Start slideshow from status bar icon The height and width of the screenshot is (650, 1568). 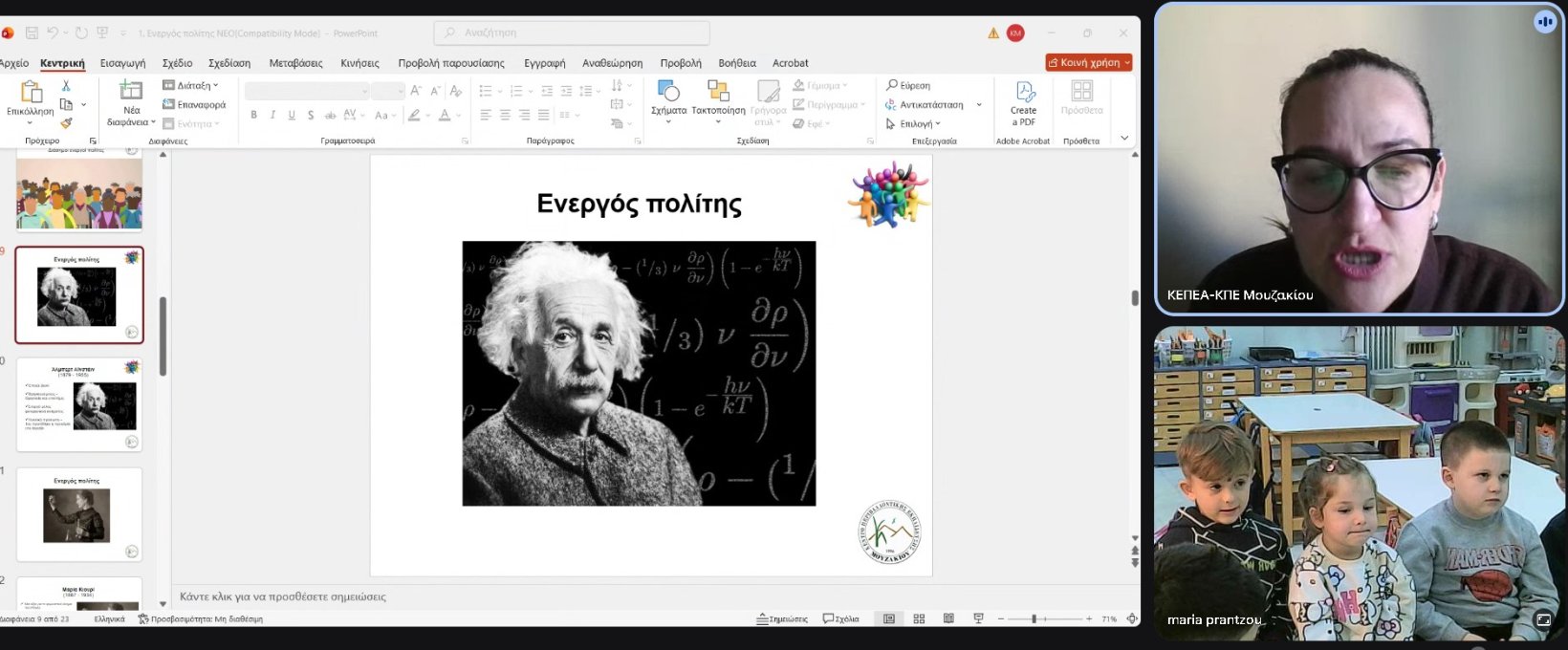(x=978, y=619)
